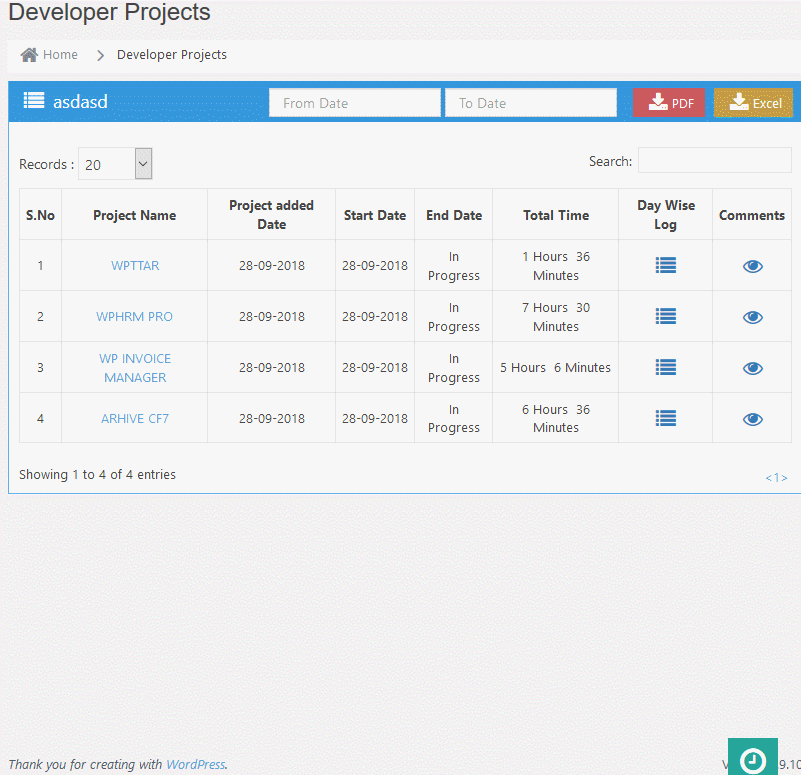Click the WordPress icon at bottom right
Screen dimensions: 801x775
pos(752,756)
